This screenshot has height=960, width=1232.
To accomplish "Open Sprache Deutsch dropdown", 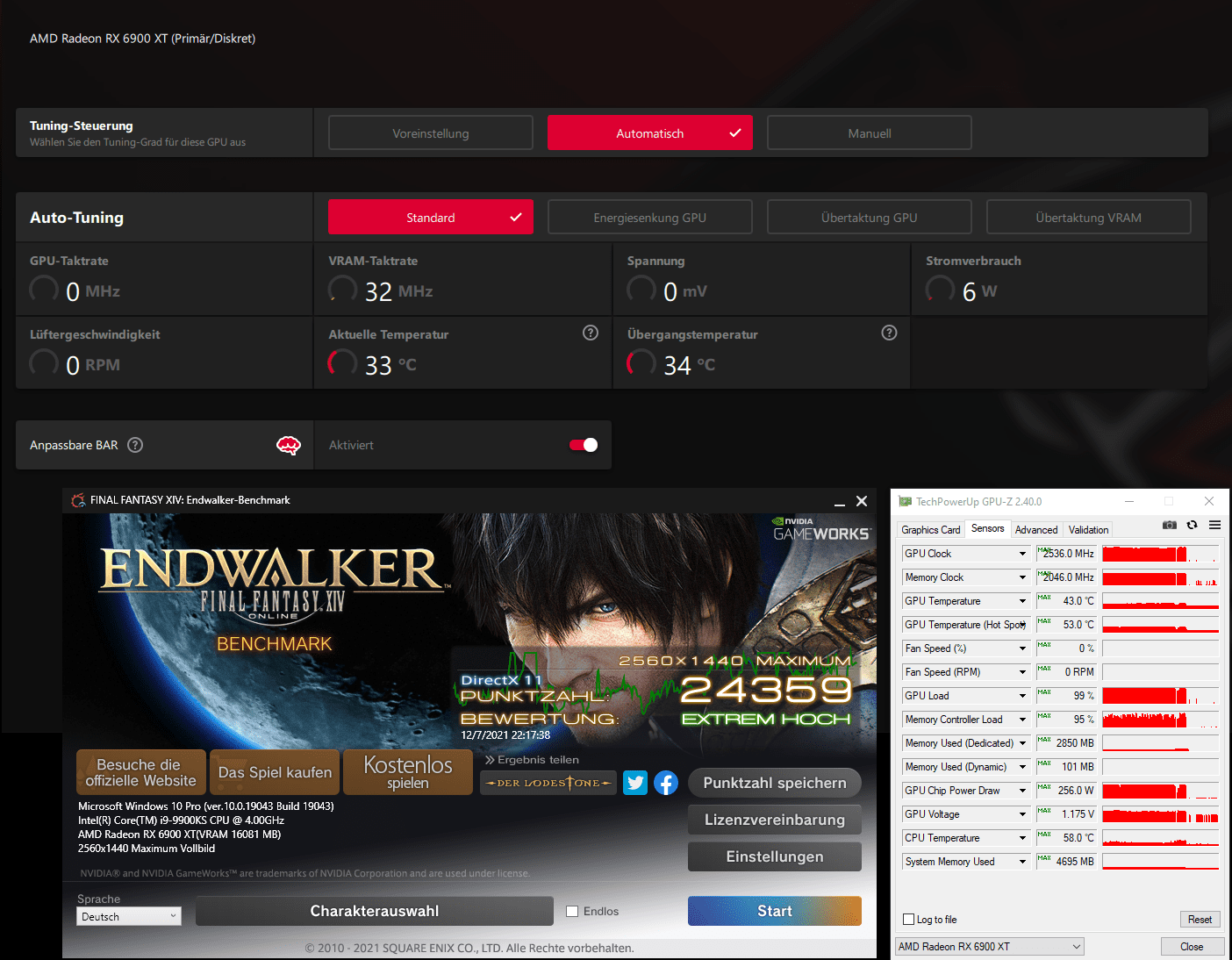I will click(x=129, y=916).
